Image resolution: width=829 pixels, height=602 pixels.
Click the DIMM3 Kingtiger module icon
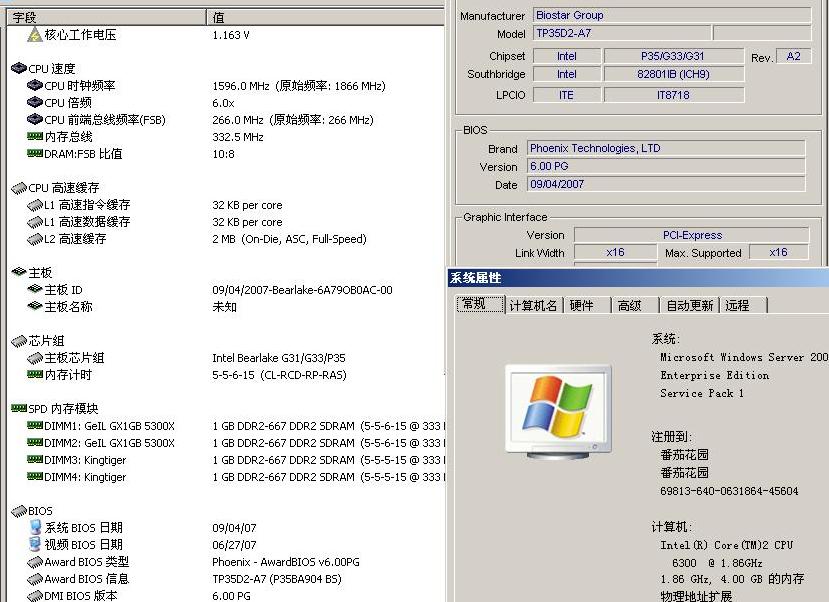[x=35, y=459]
